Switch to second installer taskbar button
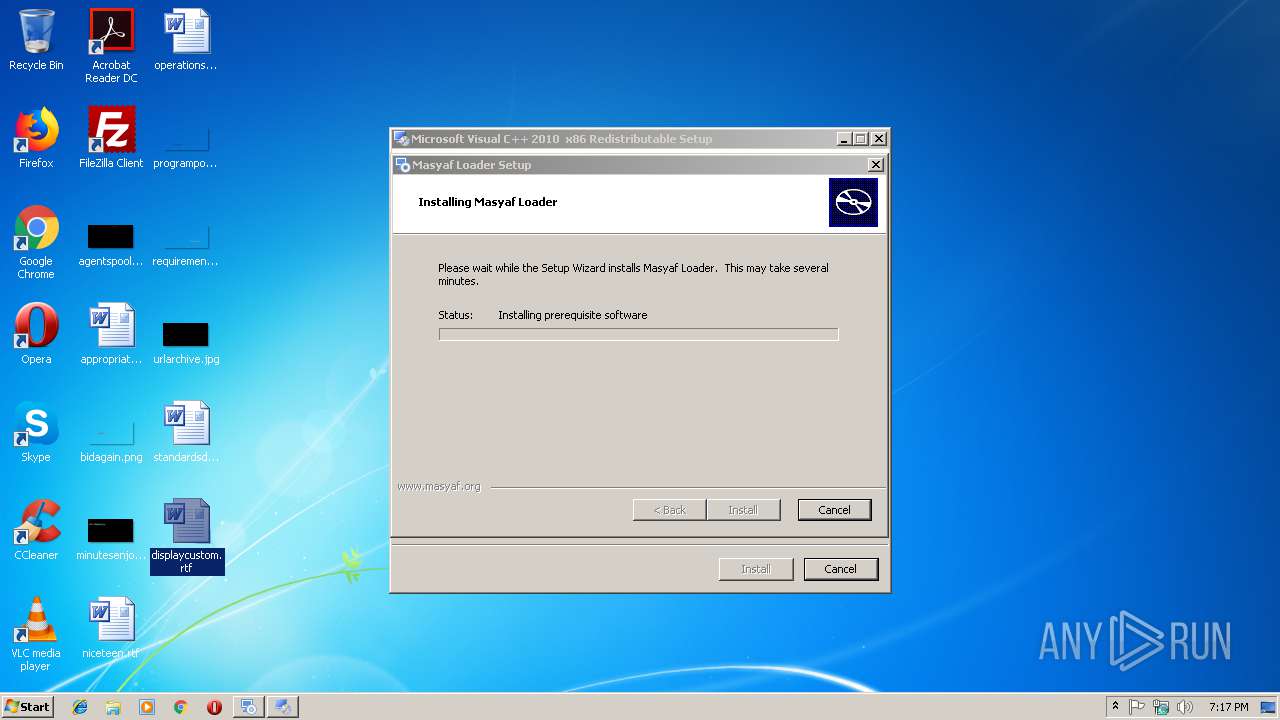The width and height of the screenshot is (1280, 720). 283,707
